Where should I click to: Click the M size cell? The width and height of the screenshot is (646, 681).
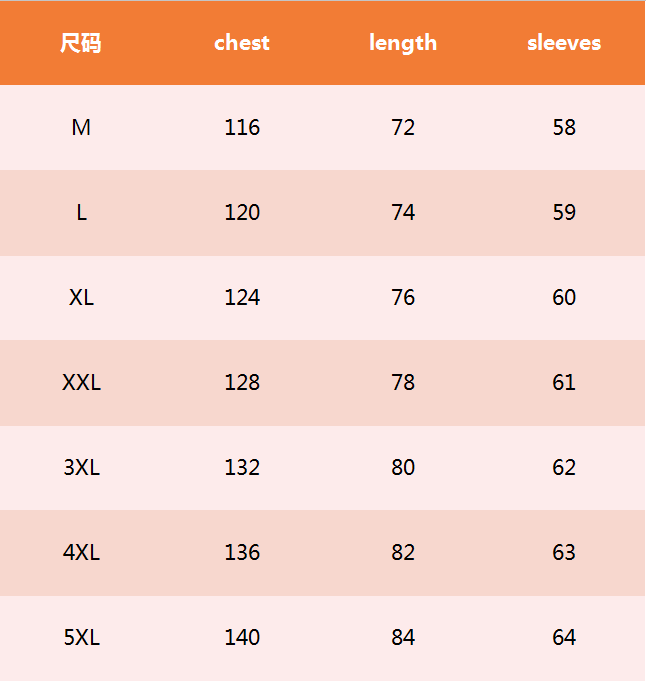tap(81, 128)
